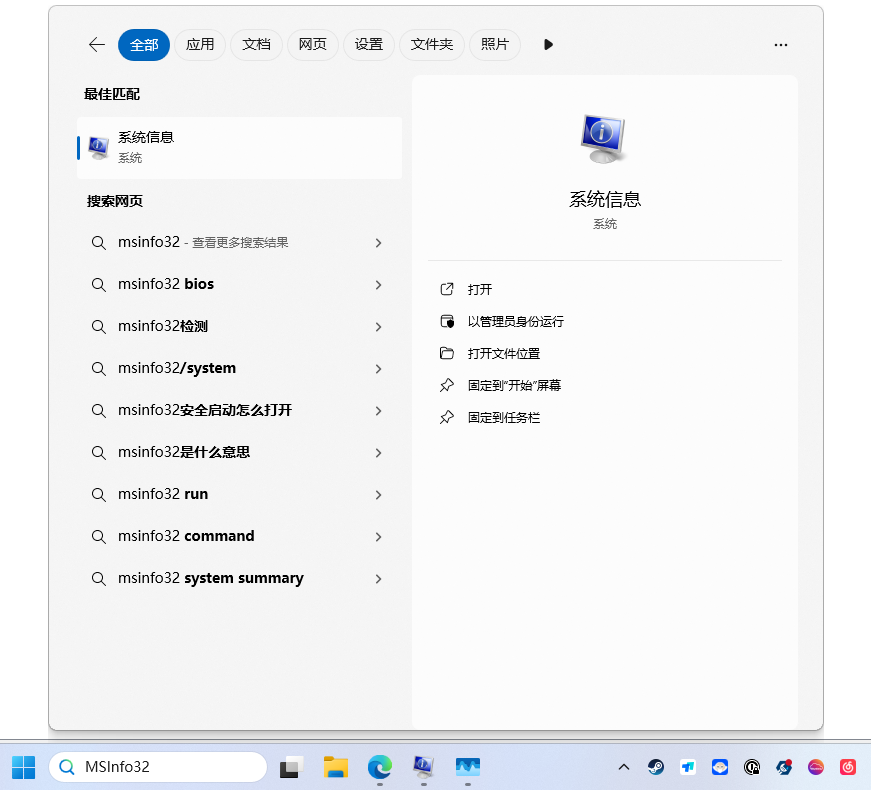This screenshot has height=790, width=871.
Task: Click 打开文件位置 in the details pane
Action: pos(503,353)
